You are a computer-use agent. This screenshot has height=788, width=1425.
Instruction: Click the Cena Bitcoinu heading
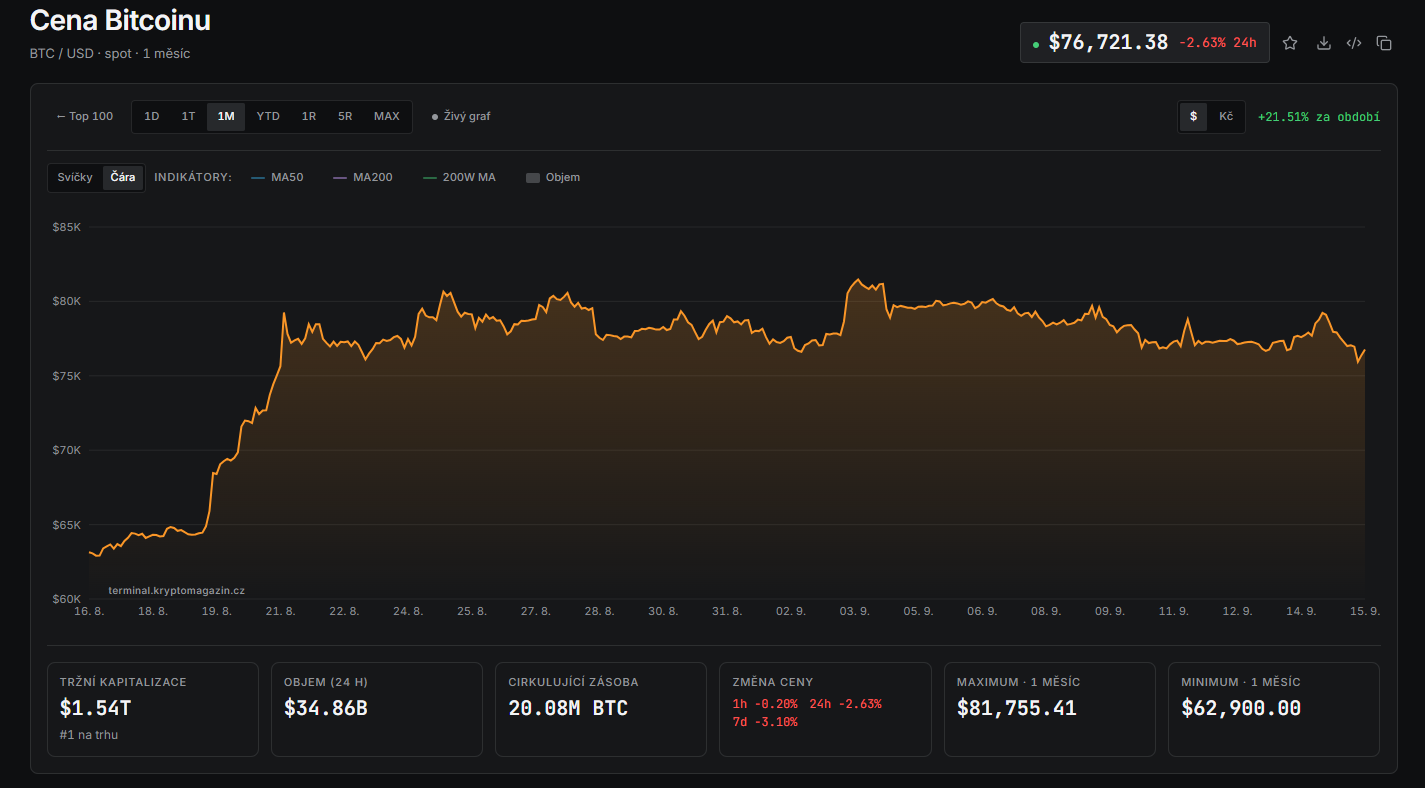[120, 20]
